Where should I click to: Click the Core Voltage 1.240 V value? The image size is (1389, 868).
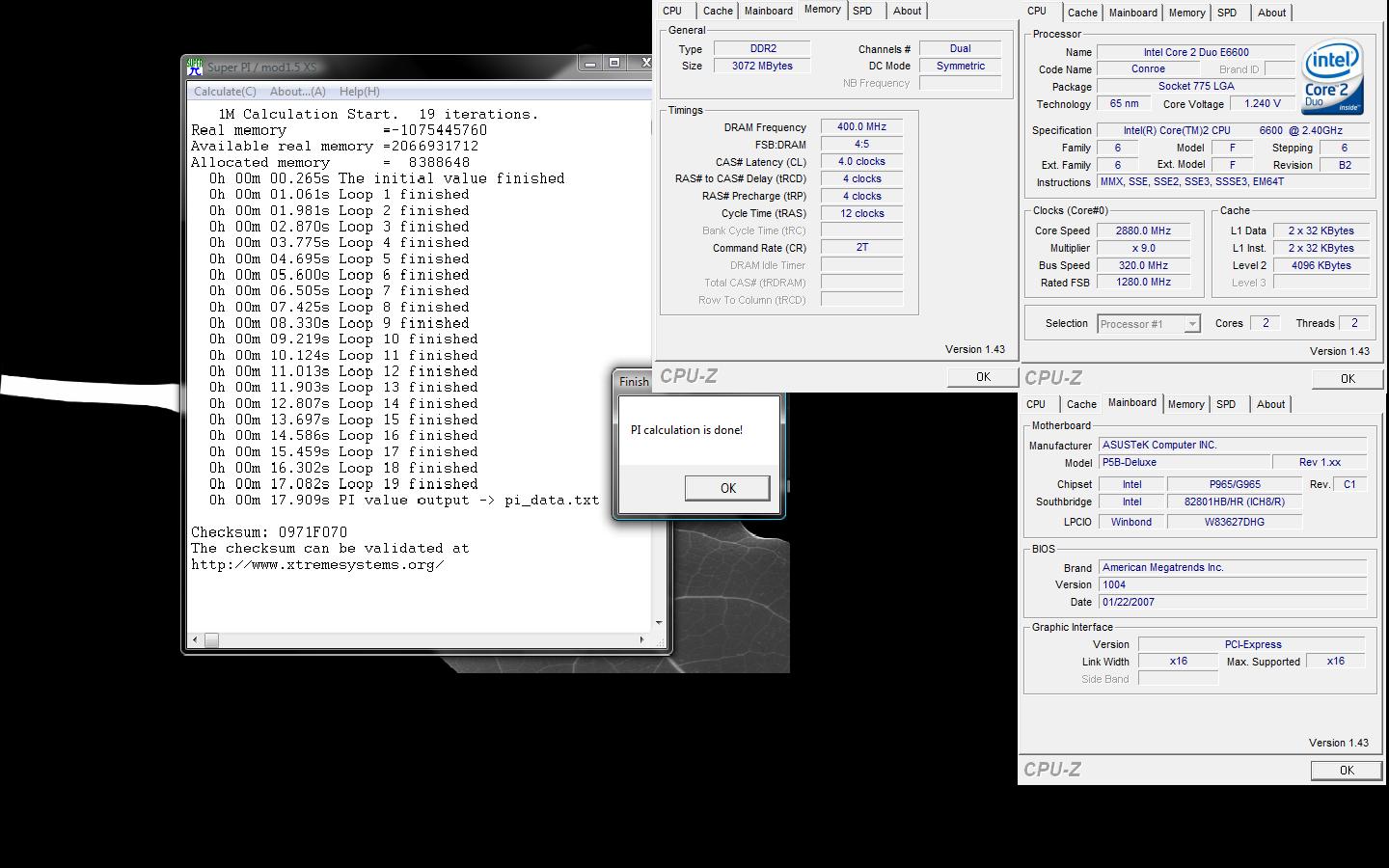click(x=1263, y=103)
